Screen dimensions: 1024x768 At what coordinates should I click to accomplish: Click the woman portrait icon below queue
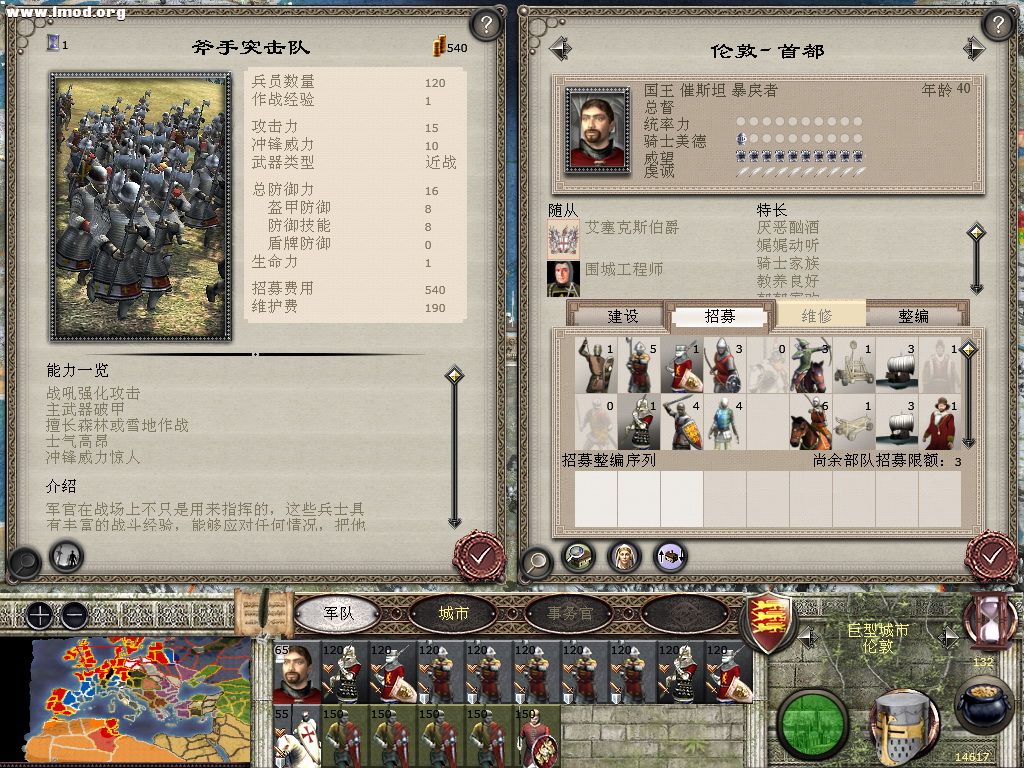coord(624,556)
